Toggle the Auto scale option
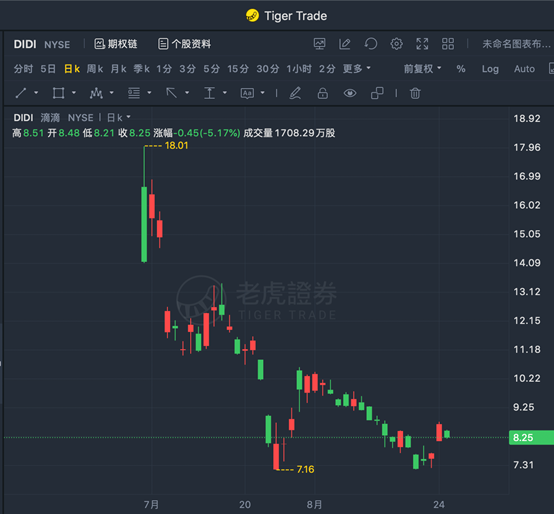This screenshot has height=514, width=554. 524,69
